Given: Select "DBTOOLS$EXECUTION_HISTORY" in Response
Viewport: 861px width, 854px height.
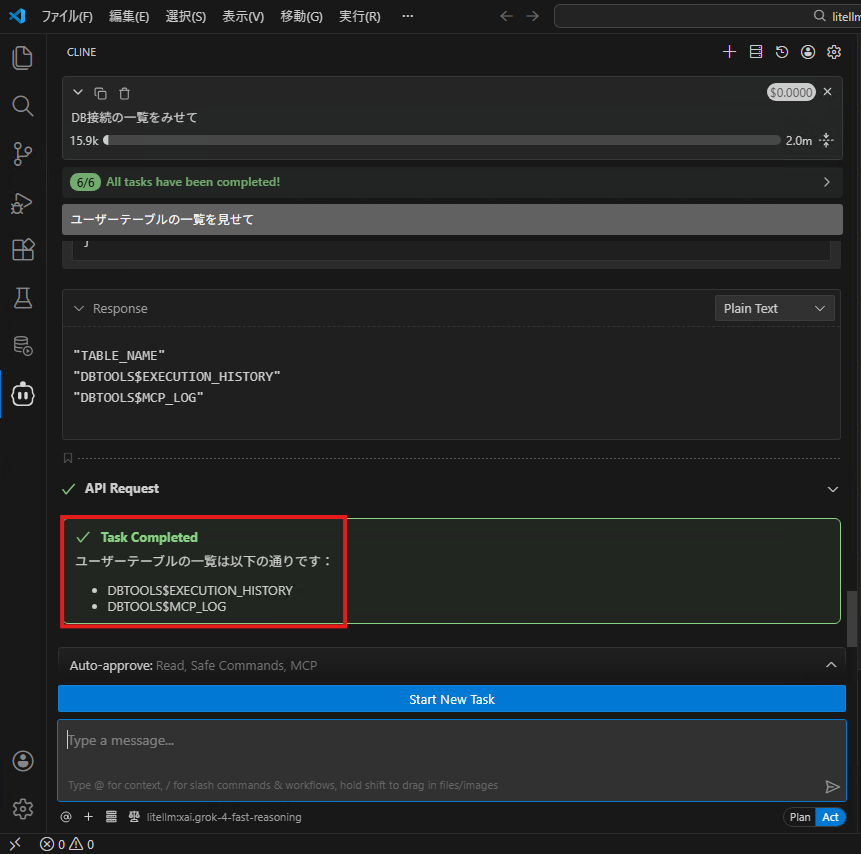Looking at the screenshot, I should point(177,377).
